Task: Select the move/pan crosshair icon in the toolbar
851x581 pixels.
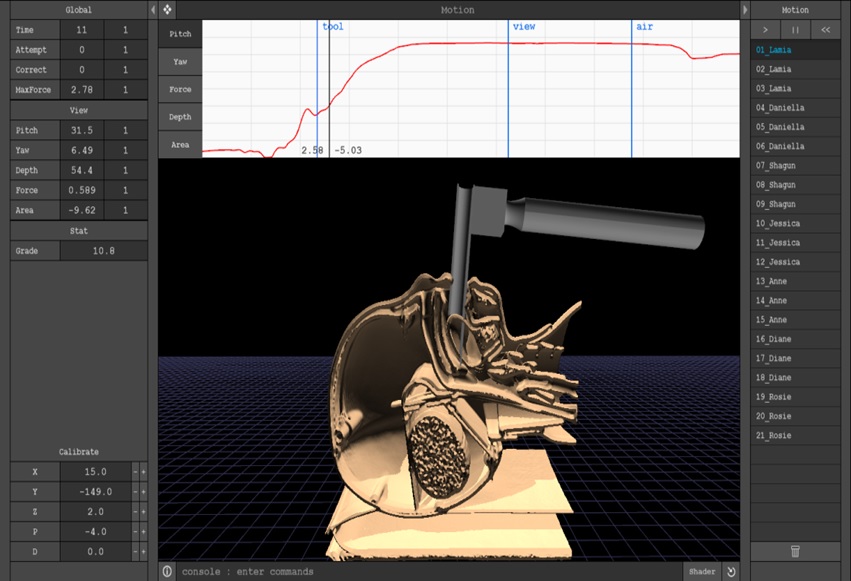Action: pos(166,9)
